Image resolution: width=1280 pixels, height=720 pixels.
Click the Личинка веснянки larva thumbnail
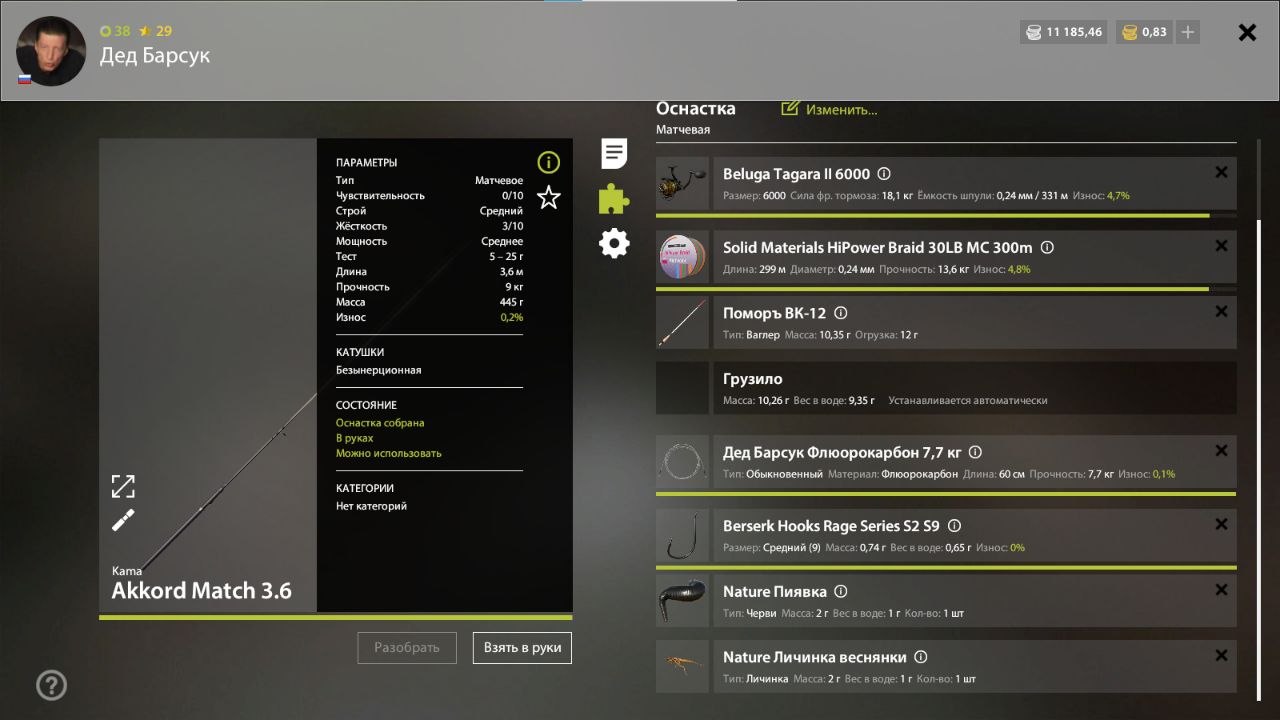[x=682, y=667]
